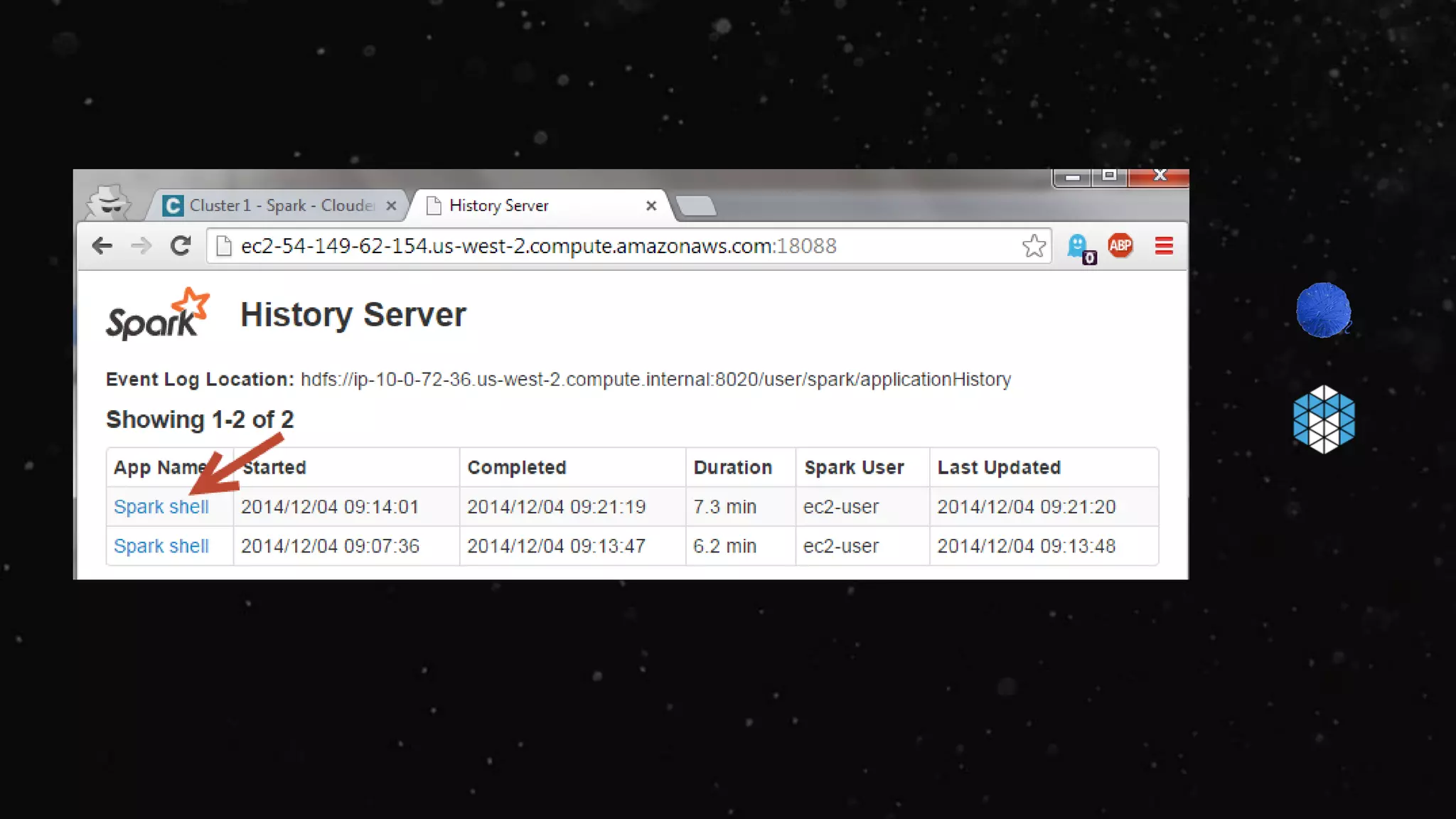1456x819 pixels.
Task: Close the Cluster 1 Spark tab
Action: [x=391, y=205]
